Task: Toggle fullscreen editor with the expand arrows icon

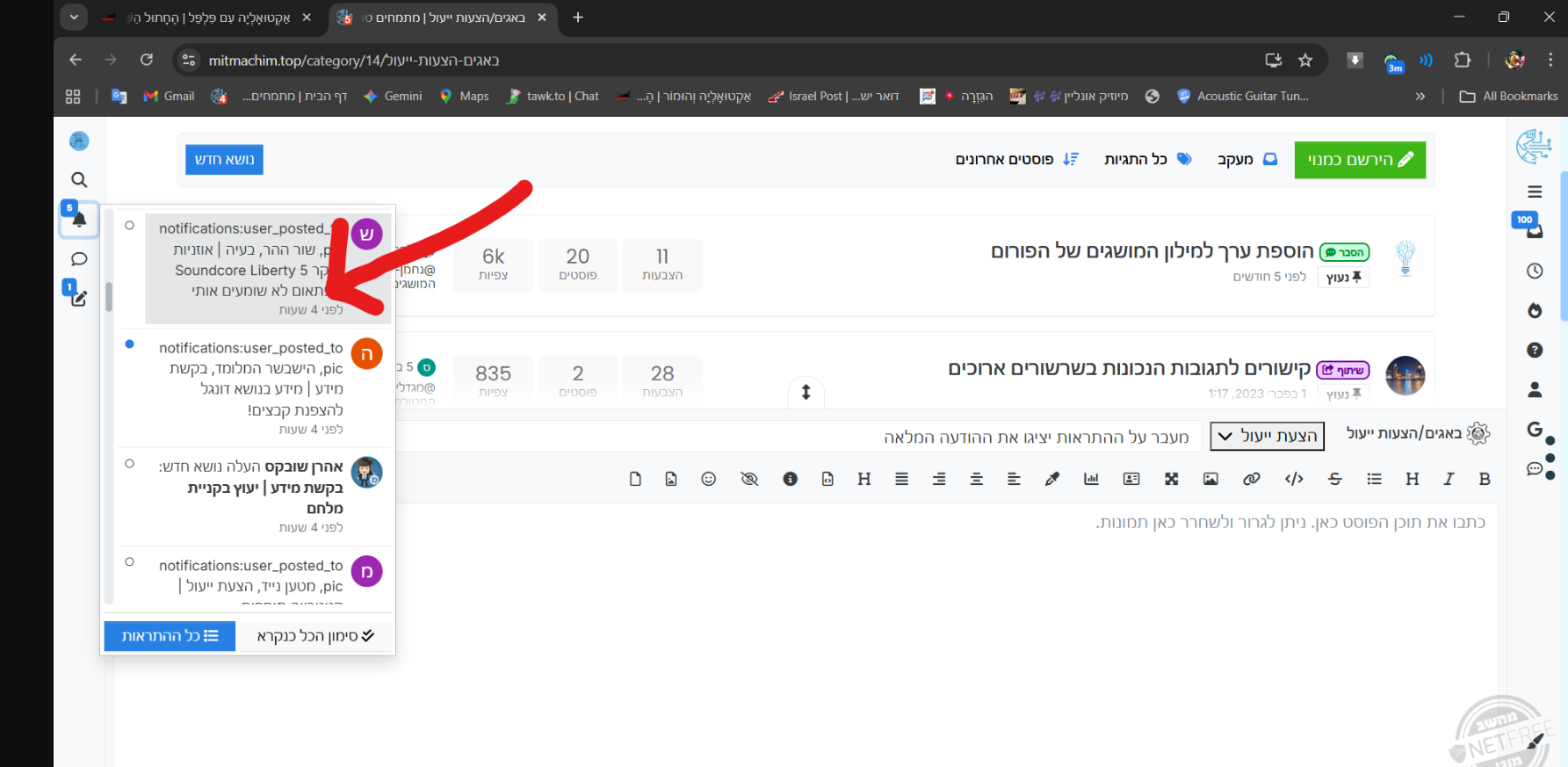Action: coord(1171,479)
